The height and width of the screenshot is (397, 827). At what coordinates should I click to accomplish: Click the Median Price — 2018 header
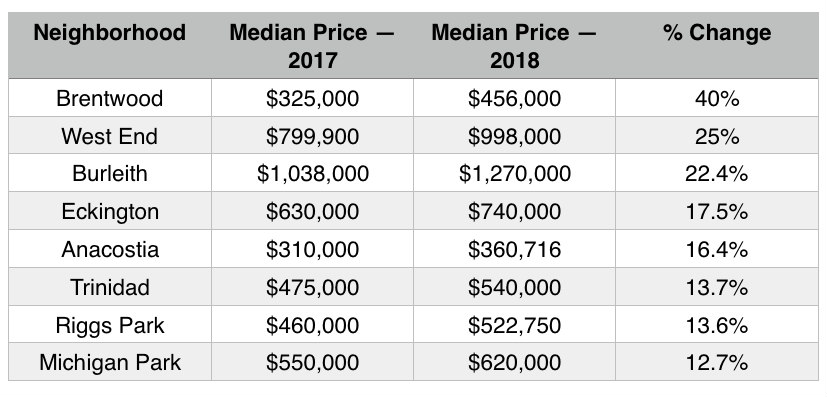point(514,46)
